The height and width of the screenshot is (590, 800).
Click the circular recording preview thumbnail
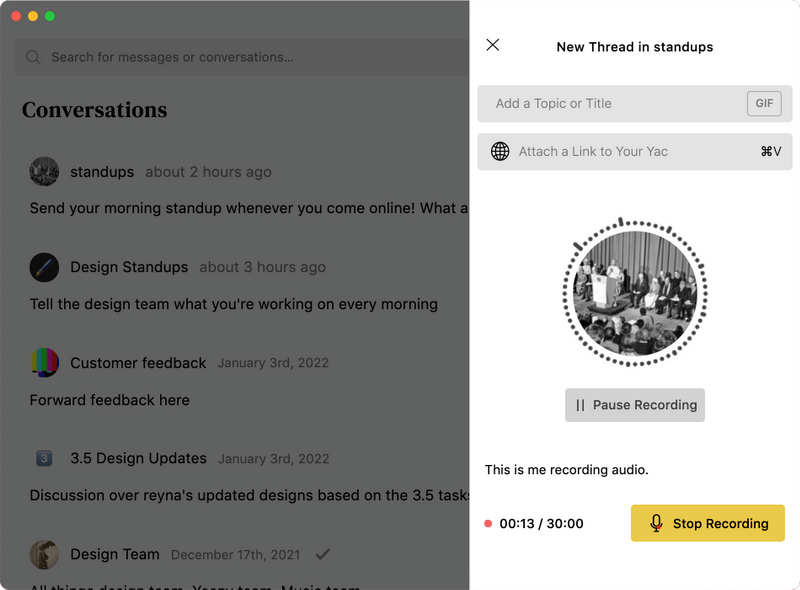[634, 292]
